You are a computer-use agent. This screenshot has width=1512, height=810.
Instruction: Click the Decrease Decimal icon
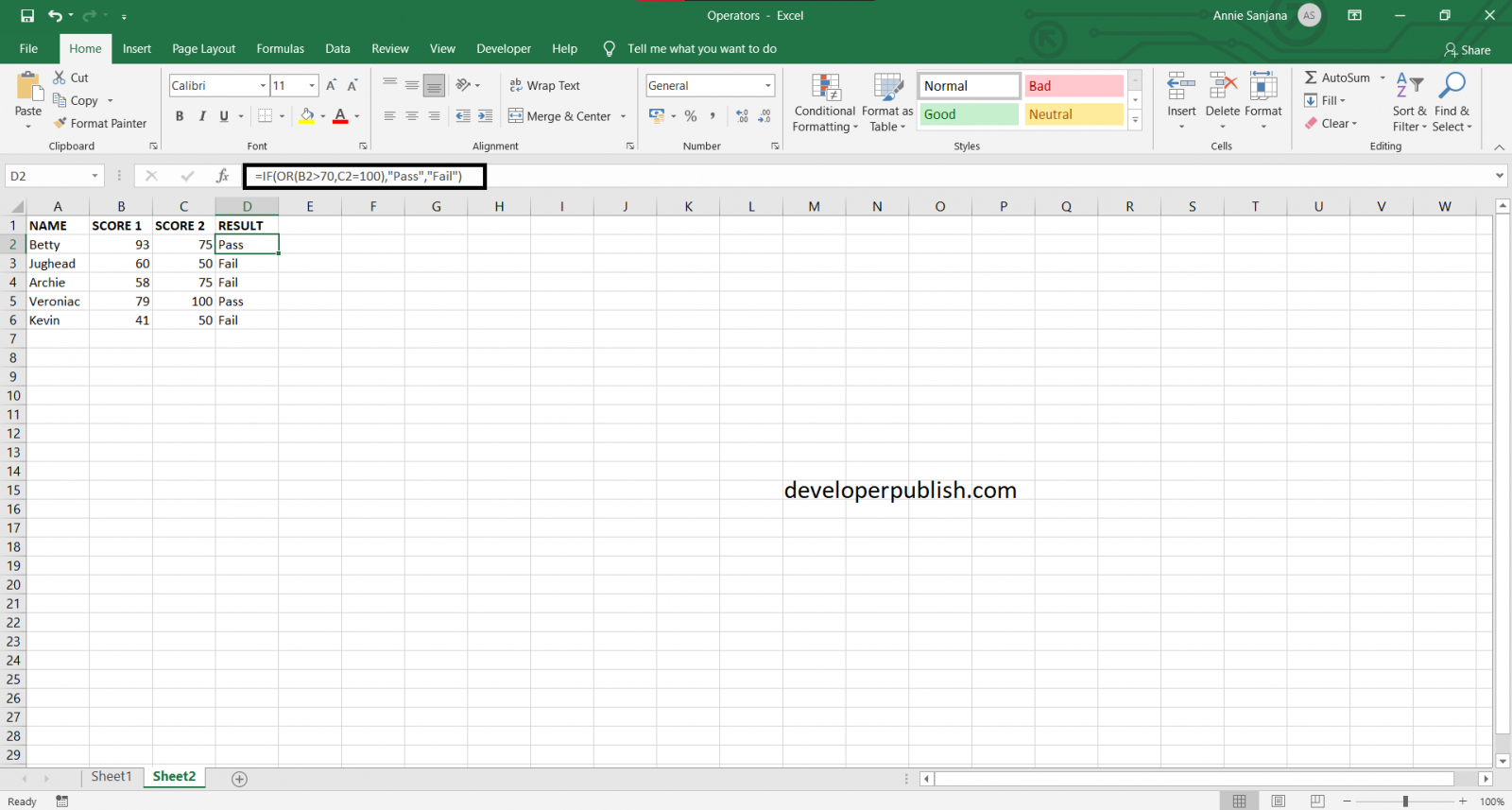765,116
